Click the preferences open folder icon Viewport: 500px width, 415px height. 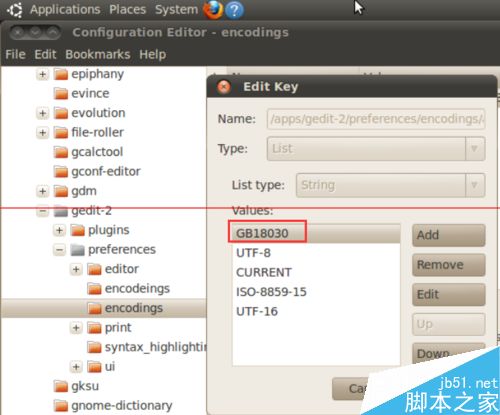[78, 250]
